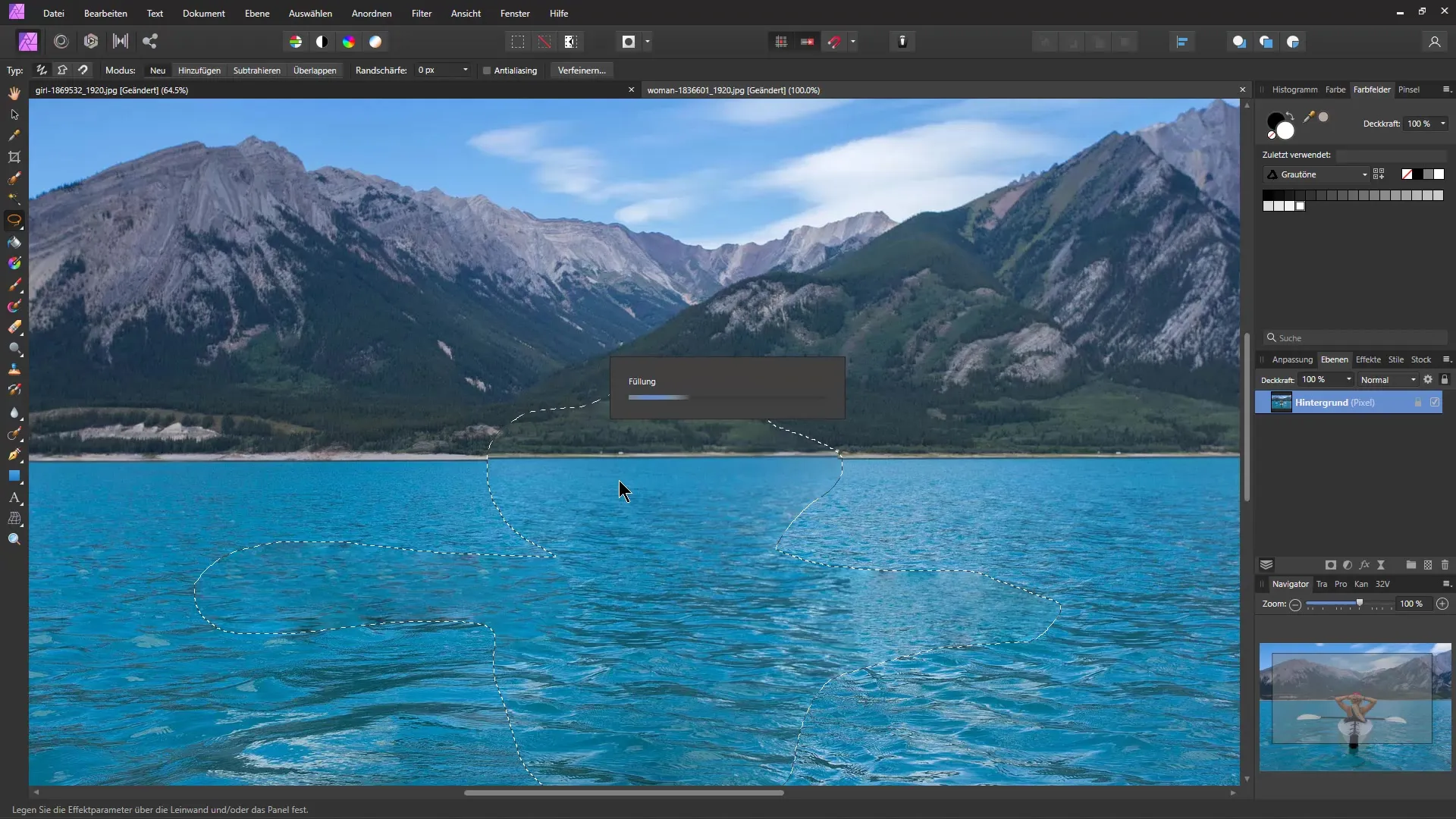1456x819 pixels.
Task: Select the Hand view tool
Action: click(14, 93)
